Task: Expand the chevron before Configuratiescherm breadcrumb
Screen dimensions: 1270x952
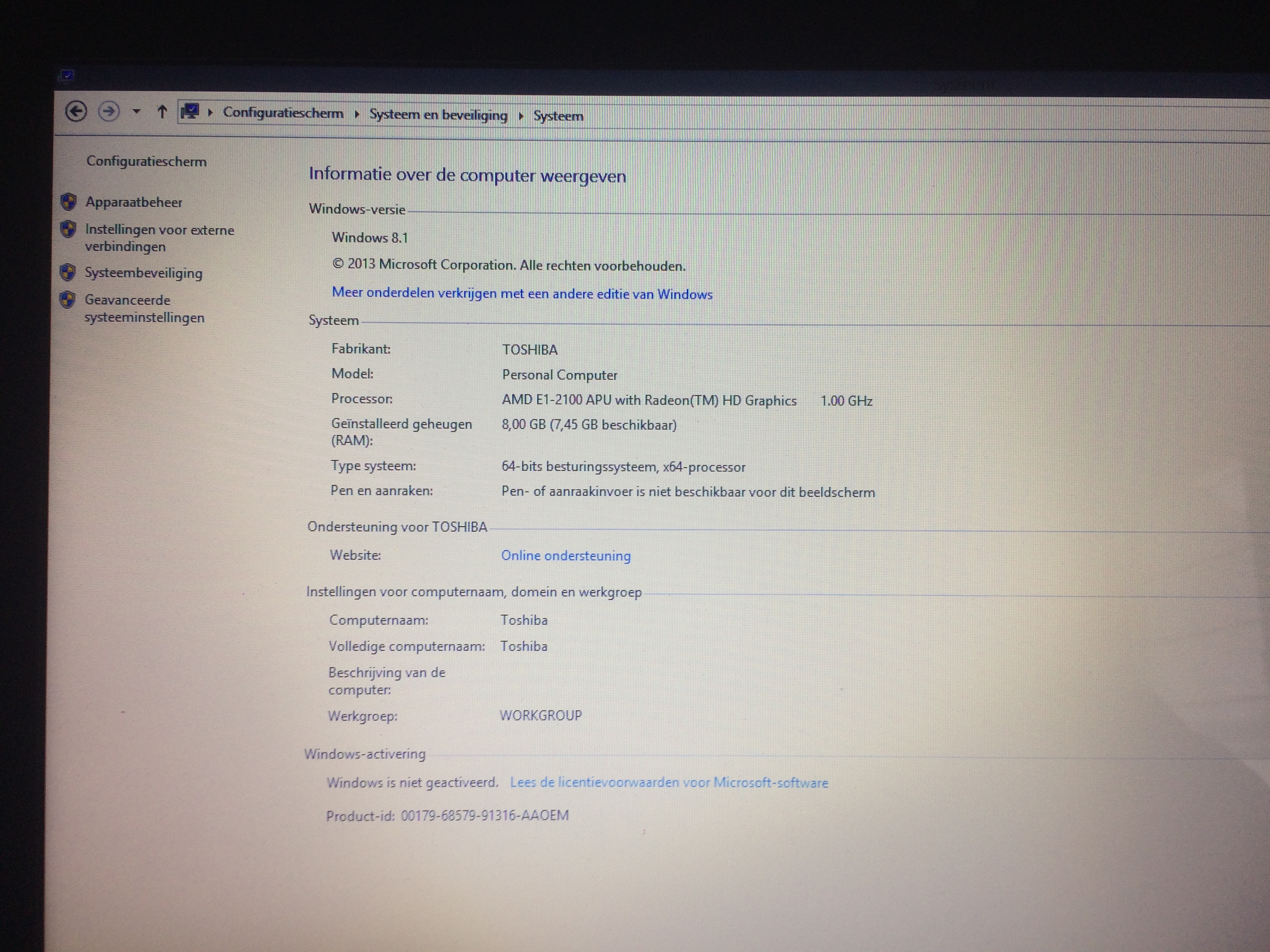Action: click(x=210, y=112)
